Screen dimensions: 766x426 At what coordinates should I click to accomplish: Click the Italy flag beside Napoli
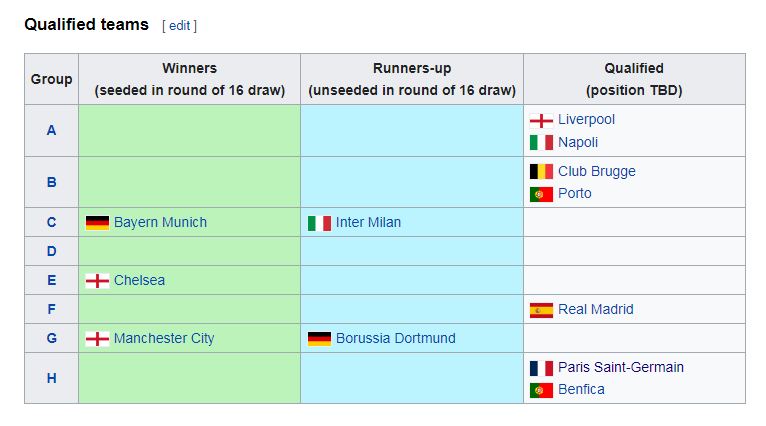click(x=541, y=143)
